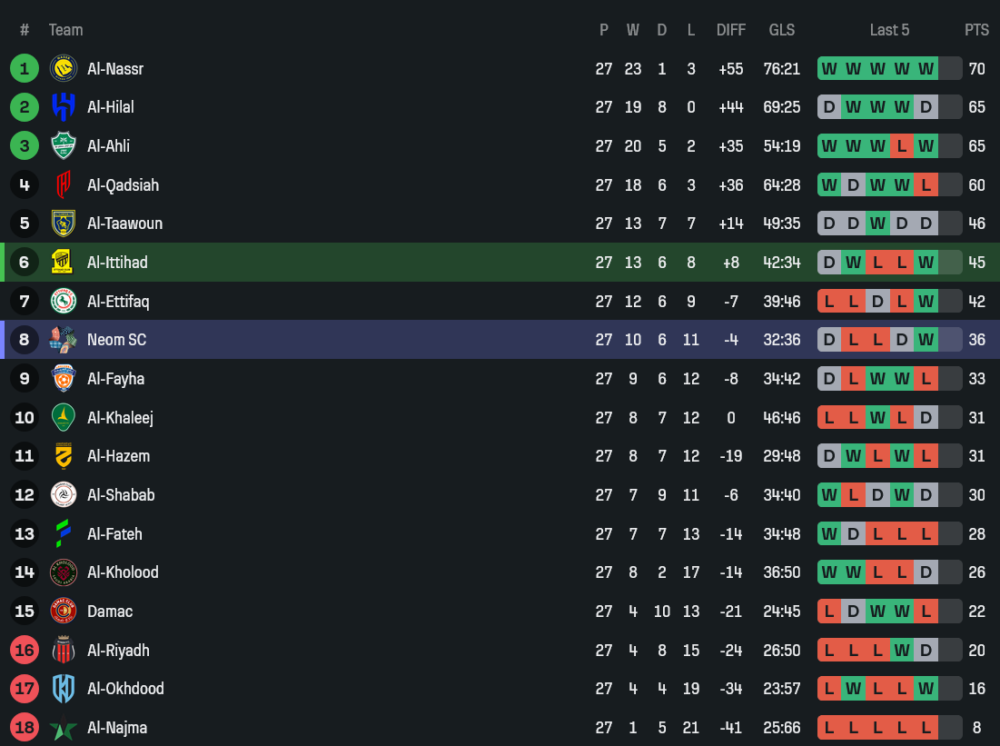
Task: Click the Neom SC team logo
Action: [x=64, y=340]
